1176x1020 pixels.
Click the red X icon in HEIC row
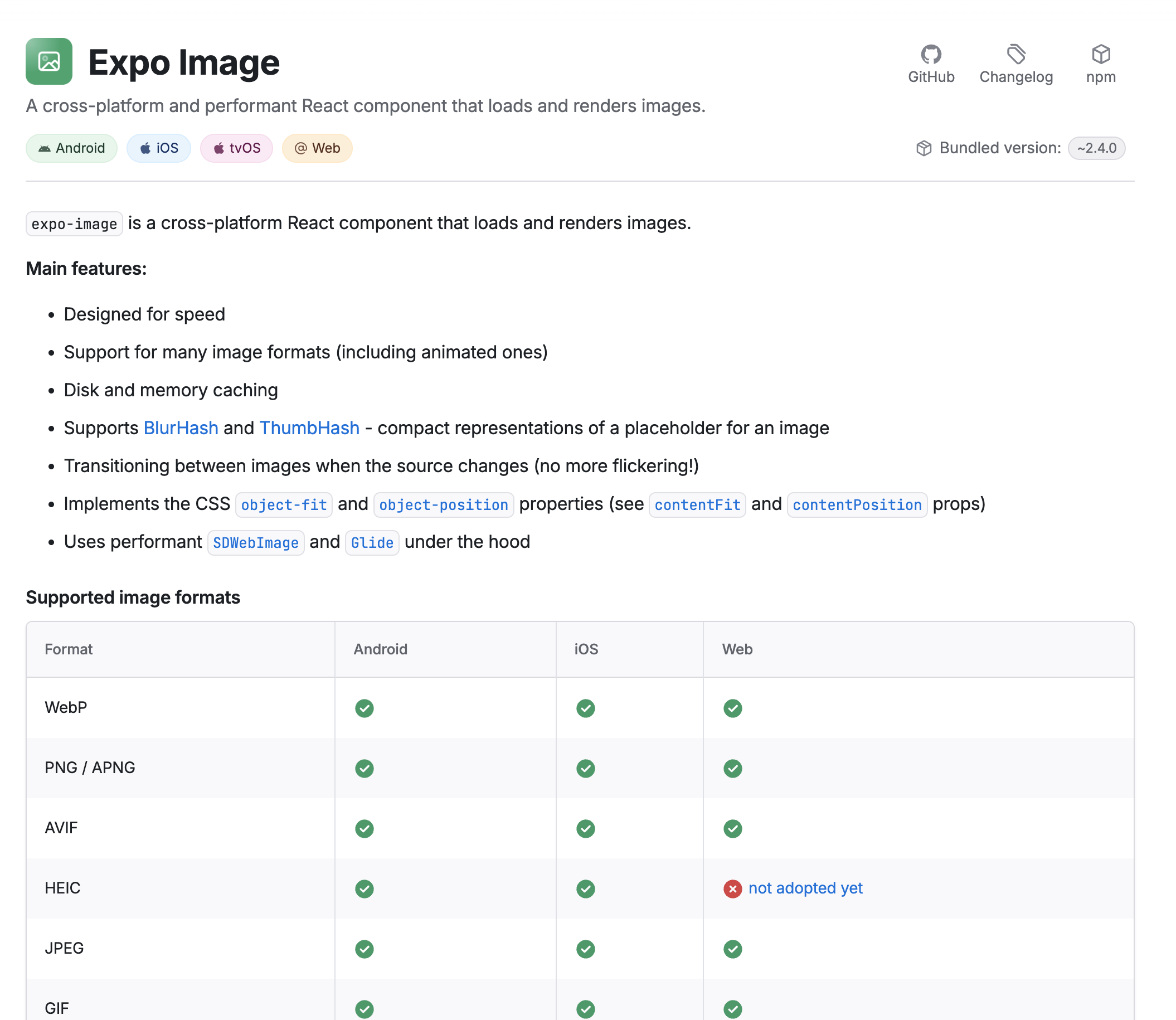click(x=732, y=888)
